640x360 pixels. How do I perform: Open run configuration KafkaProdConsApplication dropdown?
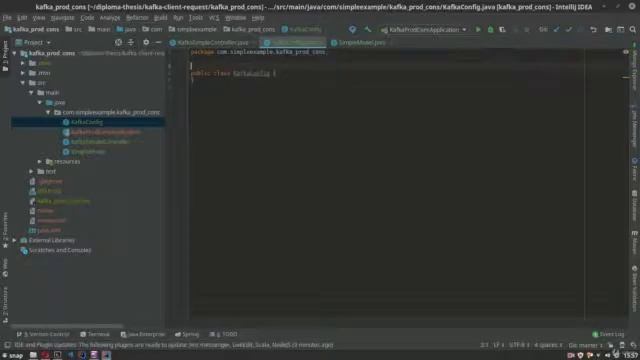tap(424, 29)
